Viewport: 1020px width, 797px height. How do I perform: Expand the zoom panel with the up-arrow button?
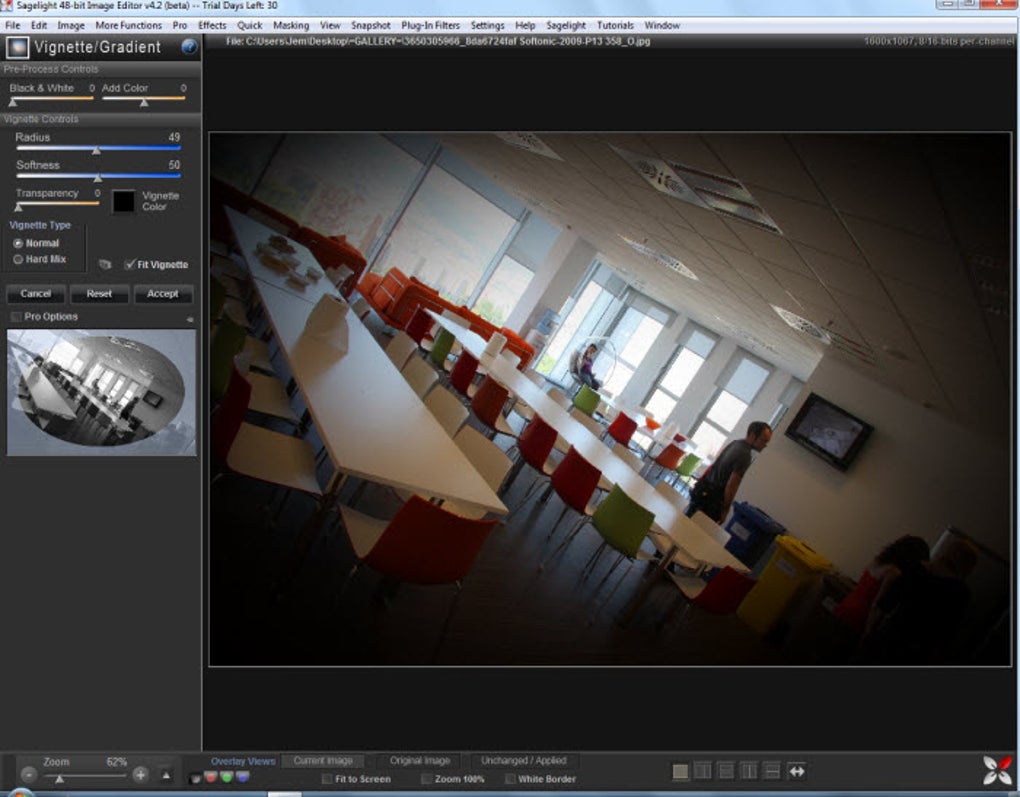click(x=166, y=774)
